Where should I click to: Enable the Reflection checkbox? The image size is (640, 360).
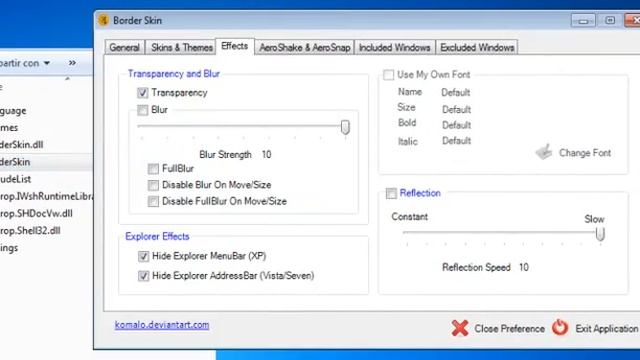pos(391,193)
